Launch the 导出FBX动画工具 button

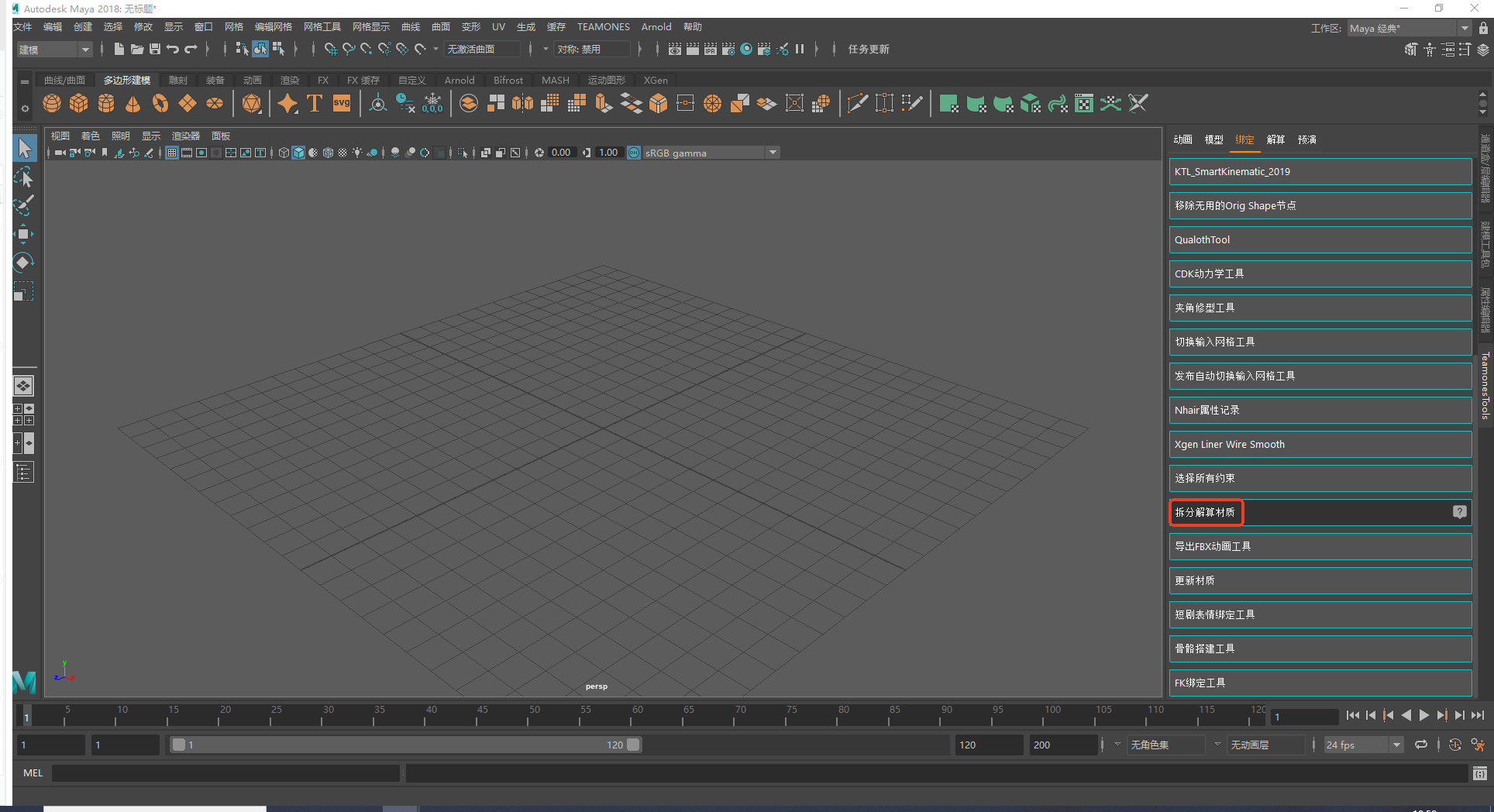point(1320,546)
